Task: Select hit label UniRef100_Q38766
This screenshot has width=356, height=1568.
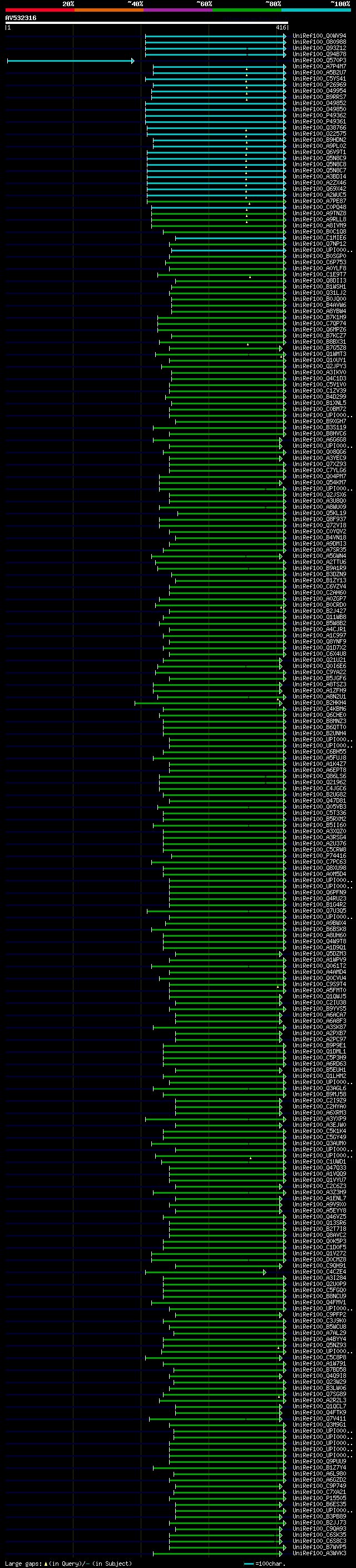Action: click(x=319, y=128)
